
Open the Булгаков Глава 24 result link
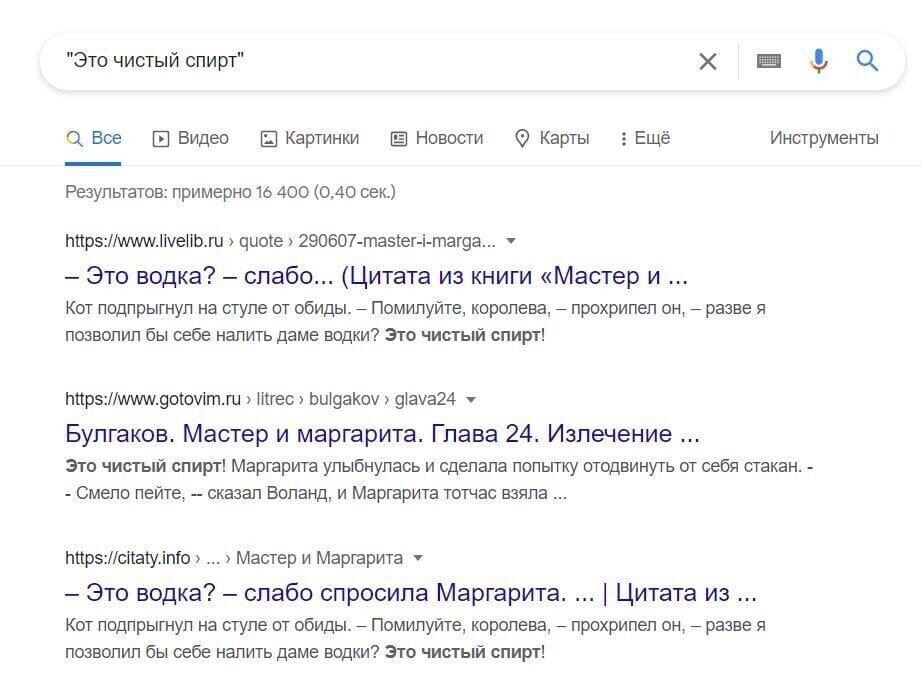point(382,433)
